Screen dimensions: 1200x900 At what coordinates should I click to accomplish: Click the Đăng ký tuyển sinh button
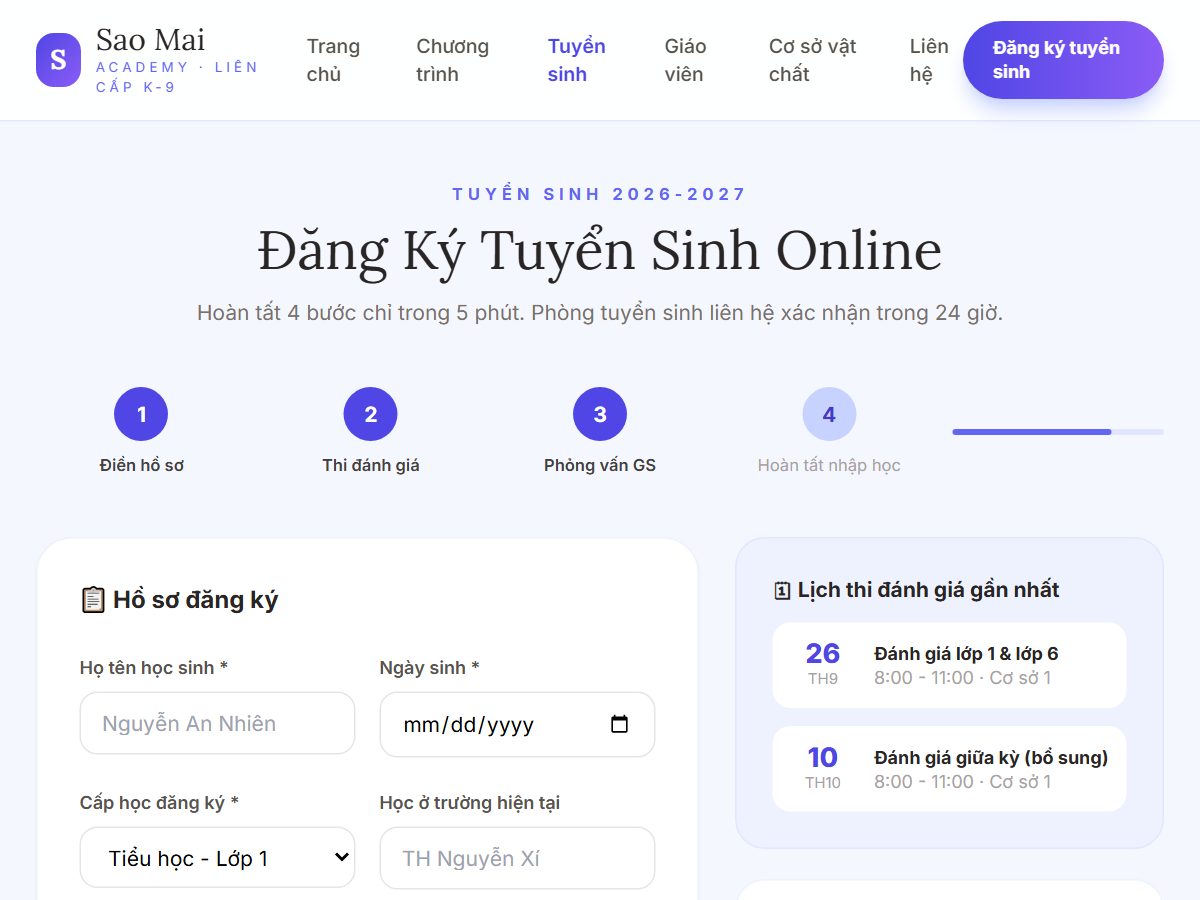[x=1063, y=60]
